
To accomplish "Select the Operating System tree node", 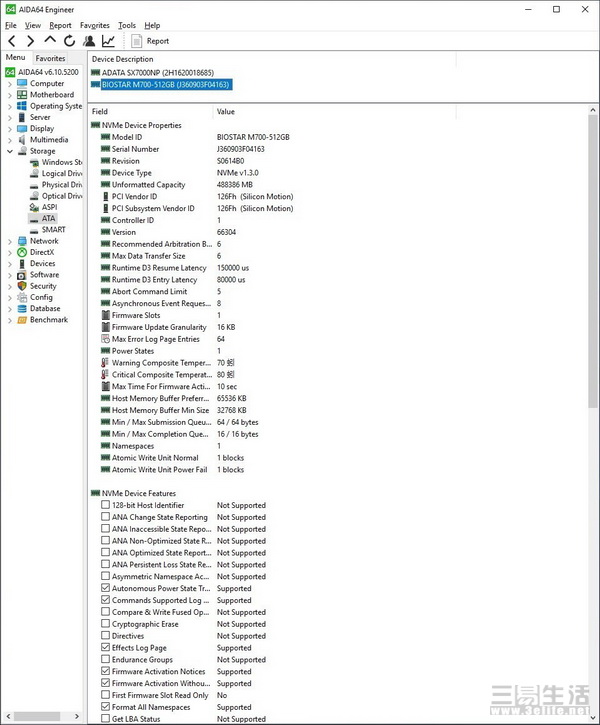I will click(56, 106).
